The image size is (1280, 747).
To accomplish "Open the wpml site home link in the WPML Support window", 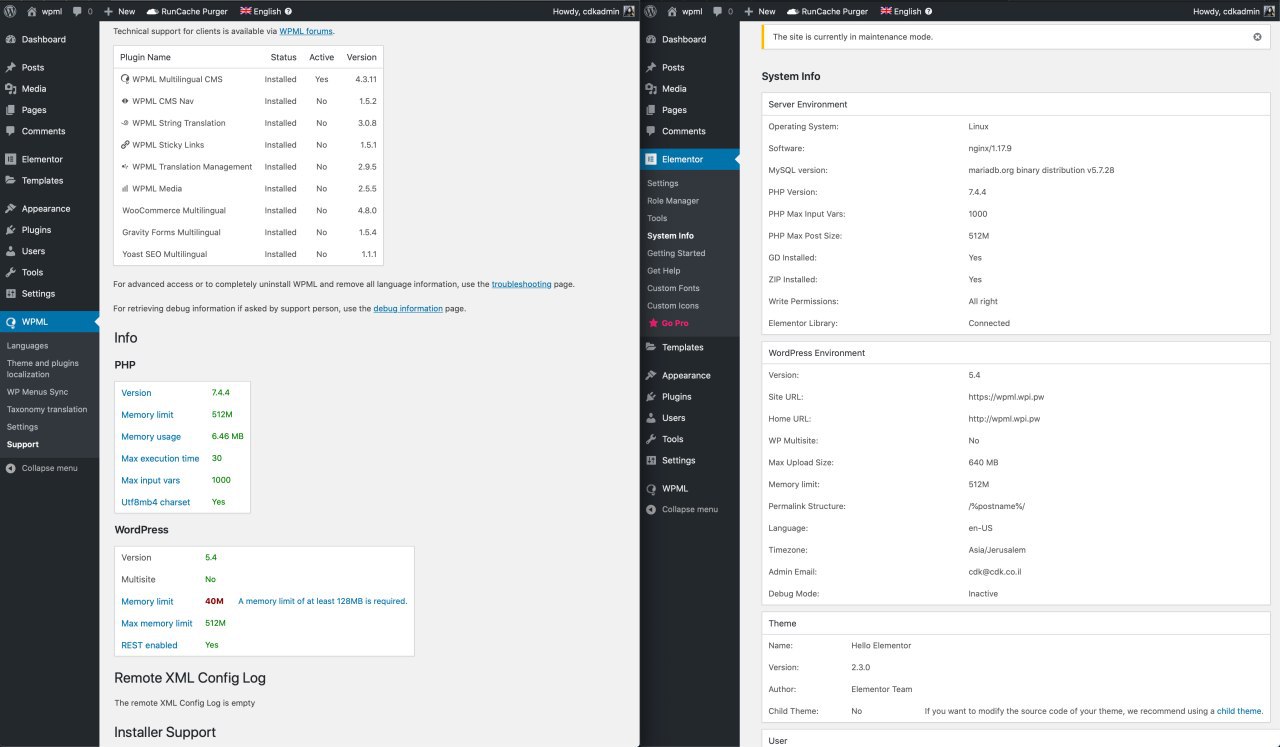I will coord(45,11).
